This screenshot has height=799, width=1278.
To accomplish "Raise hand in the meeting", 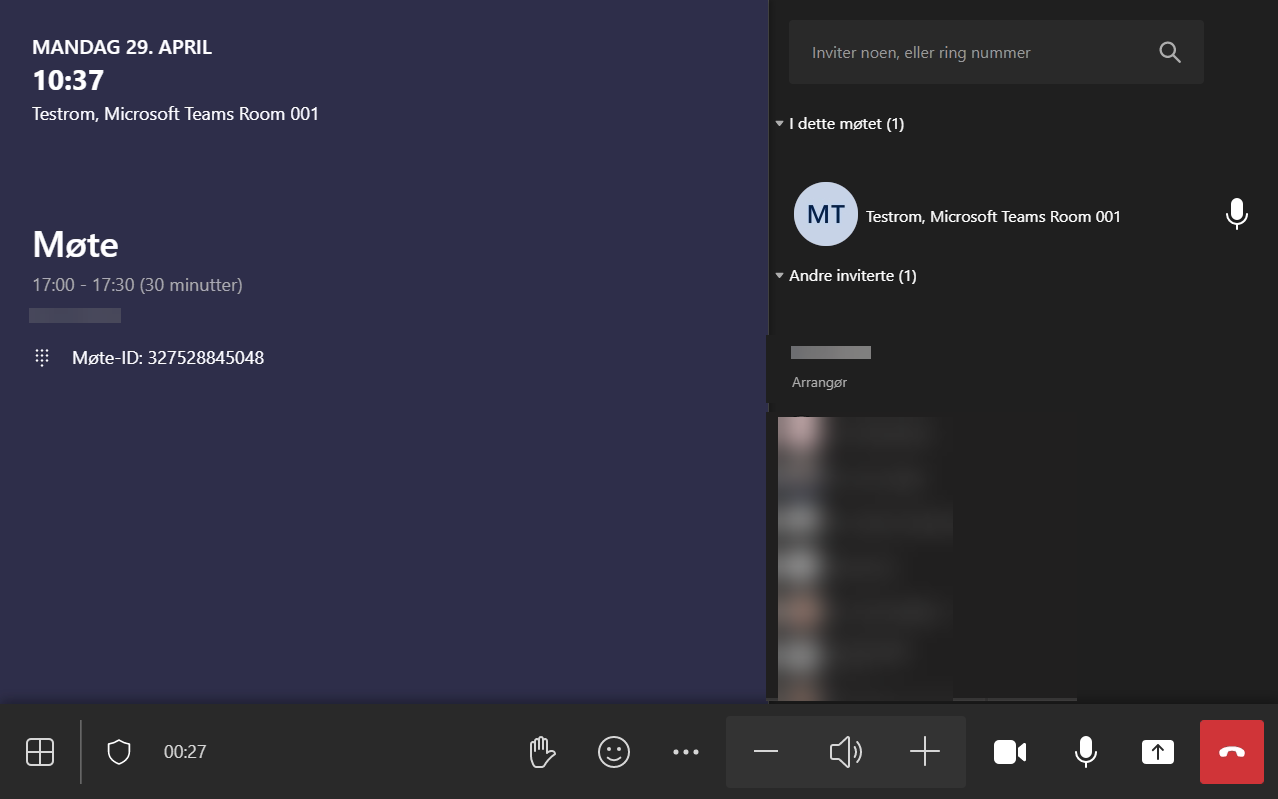I will [x=542, y=752].
